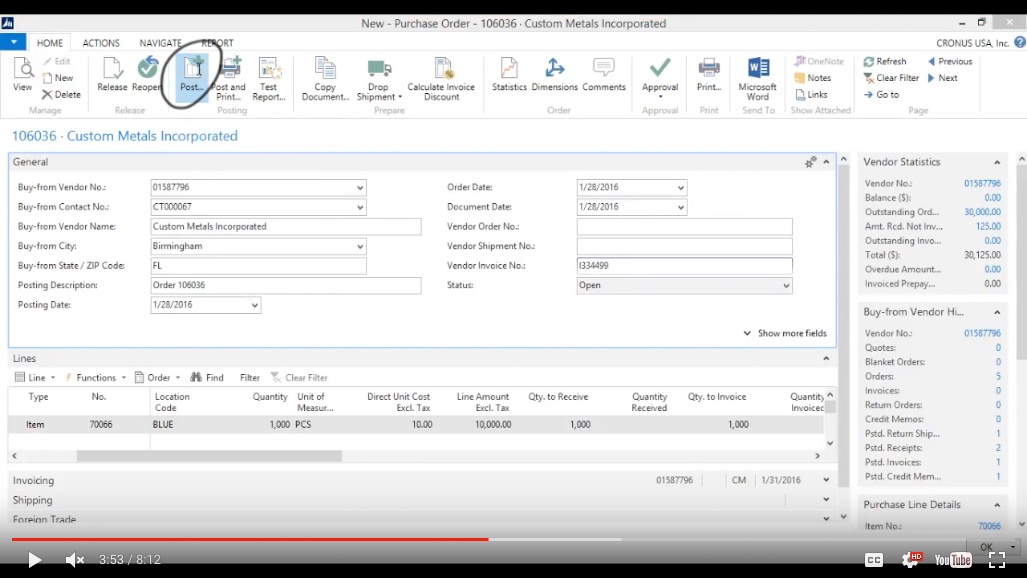Open Buy-from Vendor No. dropdown
This screenshot has height=578, width=1027.
pyautogui.click(x=360, y=187)
